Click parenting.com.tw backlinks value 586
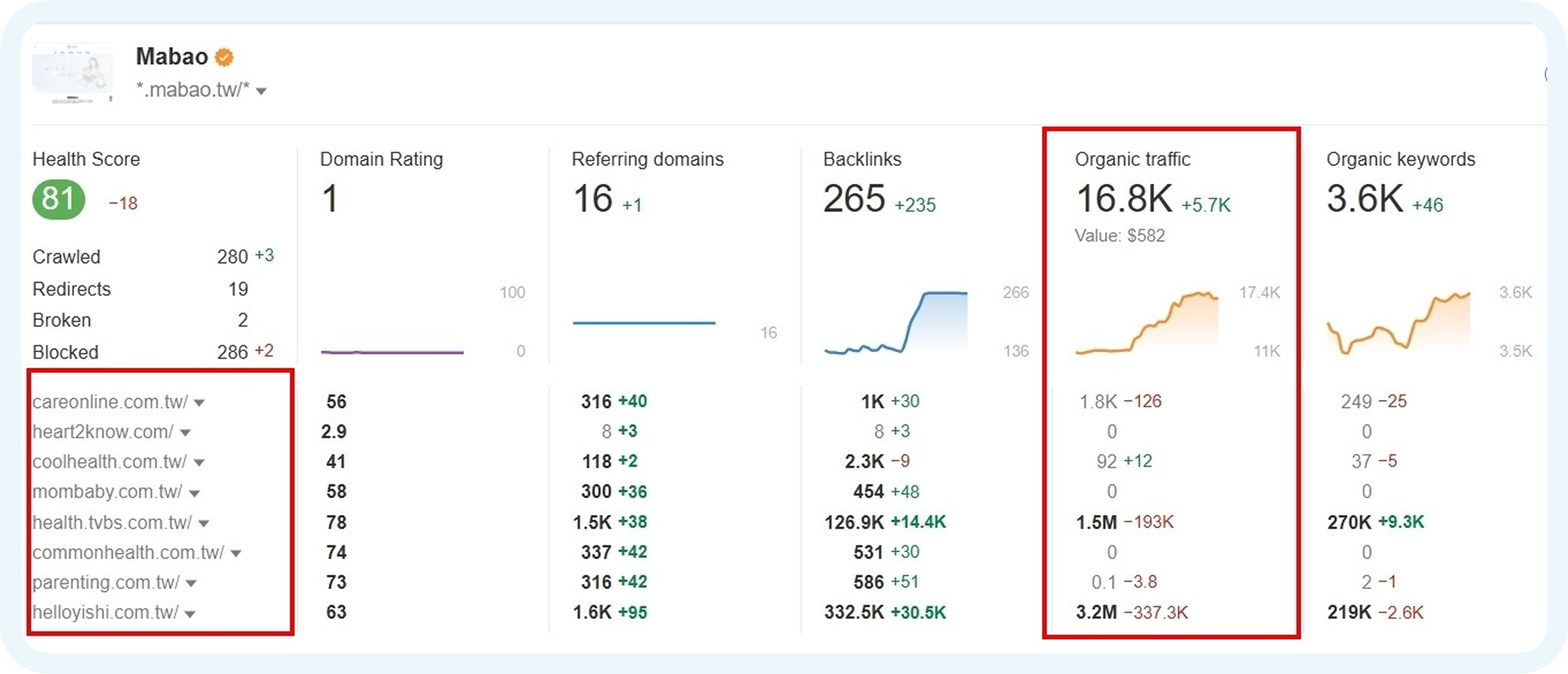Image resolution: width=1568 pixels, height=674 pixels. (x=869, y=582)
